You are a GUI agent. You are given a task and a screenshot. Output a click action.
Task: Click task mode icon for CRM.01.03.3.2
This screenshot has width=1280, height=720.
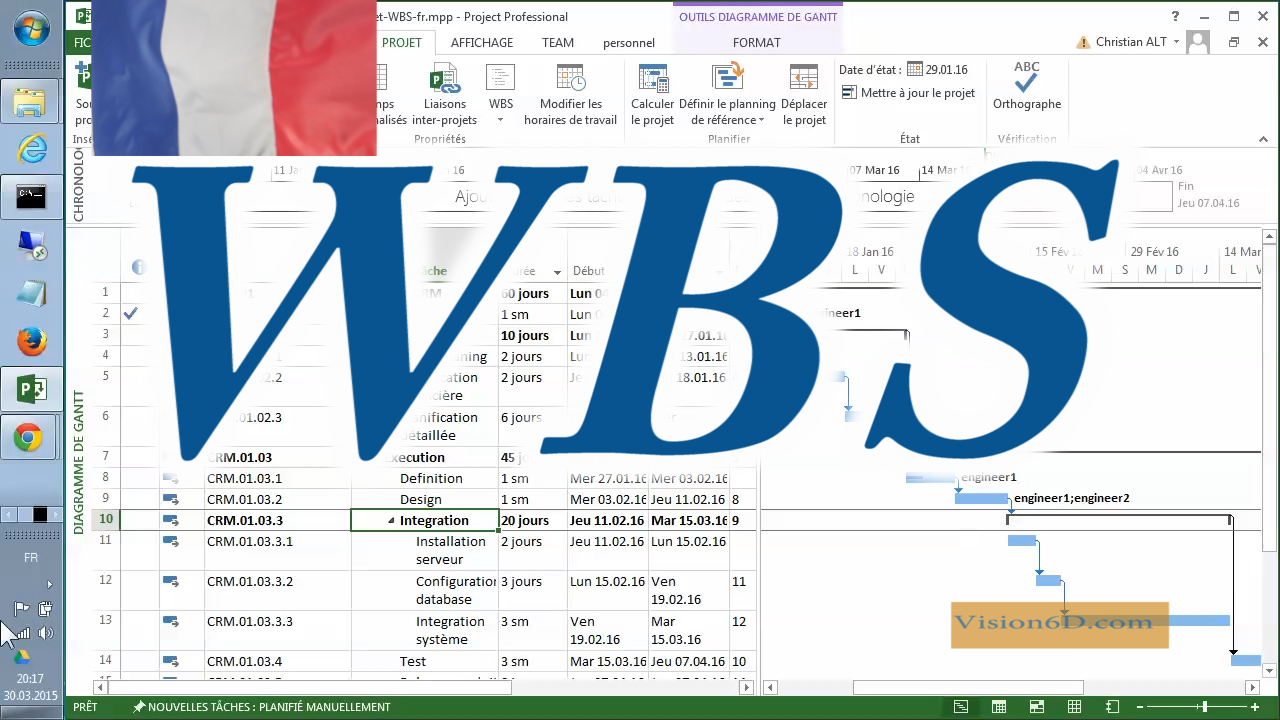click(x=170, y=581)
